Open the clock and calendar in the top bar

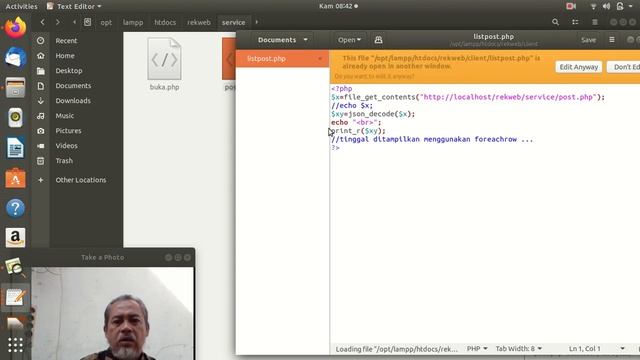(338, 6)
